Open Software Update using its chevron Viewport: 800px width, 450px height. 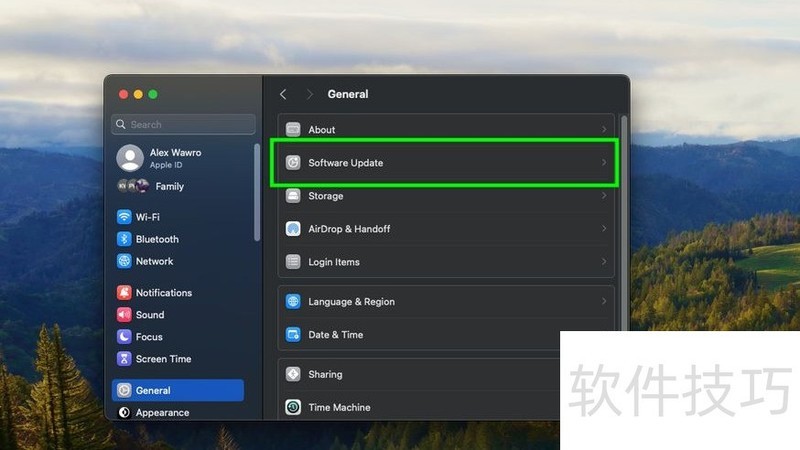604,163
